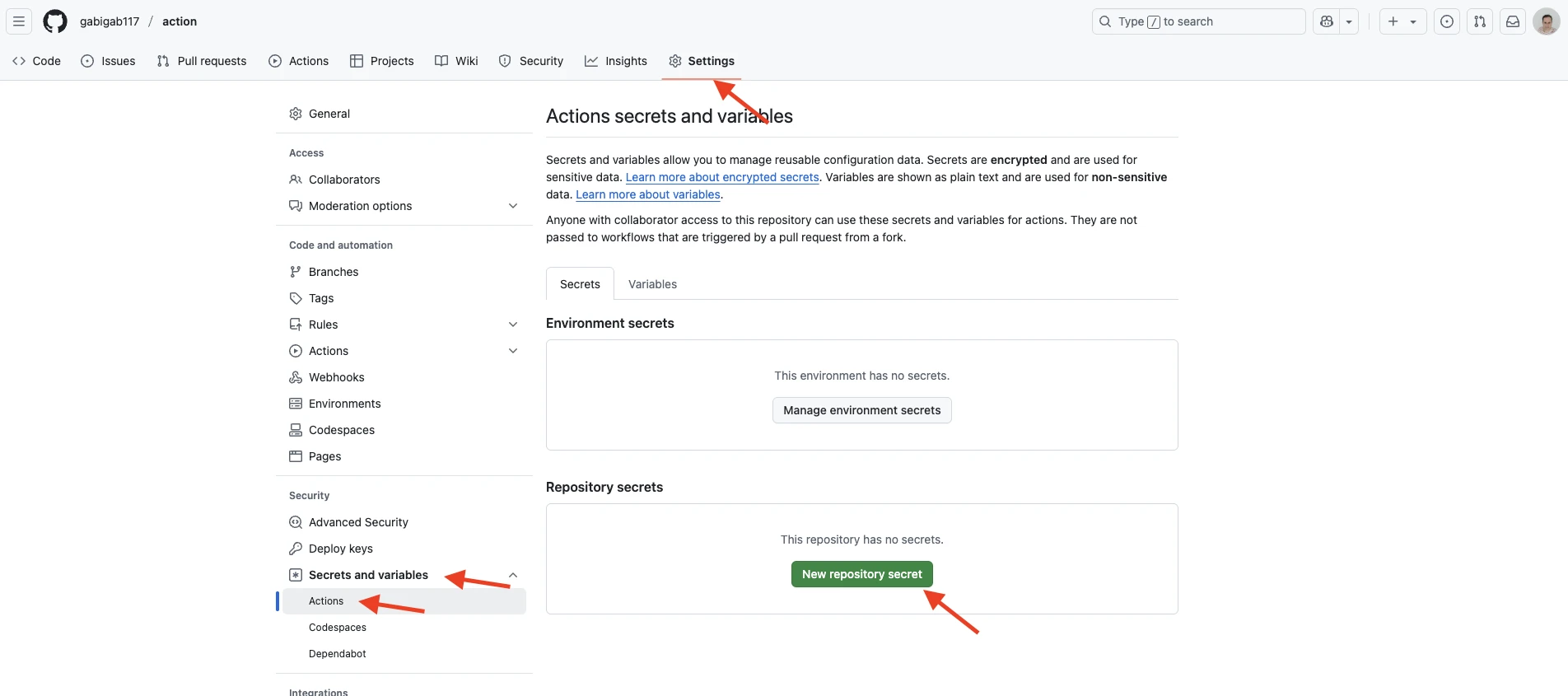Select Webhooks in the settings sidebar
The height and width of the screenshot is (696, 1568).
point(336,377)
